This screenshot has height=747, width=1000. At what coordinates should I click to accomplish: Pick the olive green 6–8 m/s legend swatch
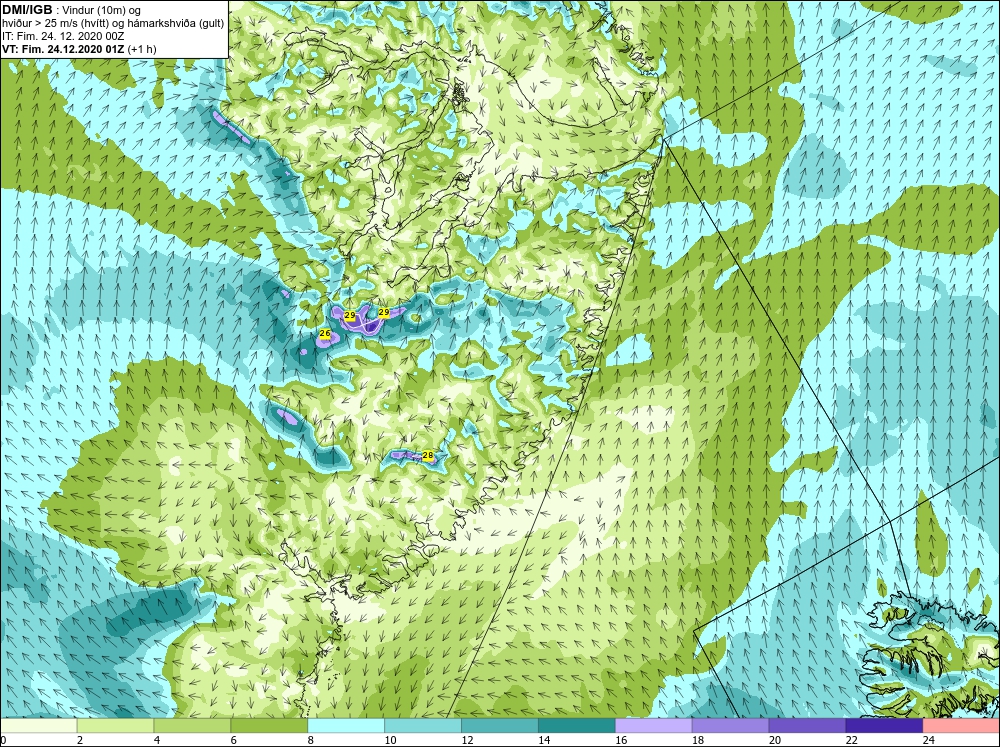(269, 725)
